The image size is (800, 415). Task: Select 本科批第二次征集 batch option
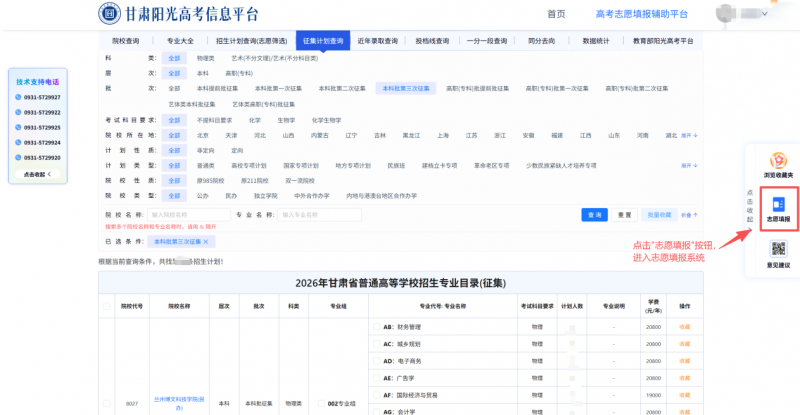click(x=342, y=88)
